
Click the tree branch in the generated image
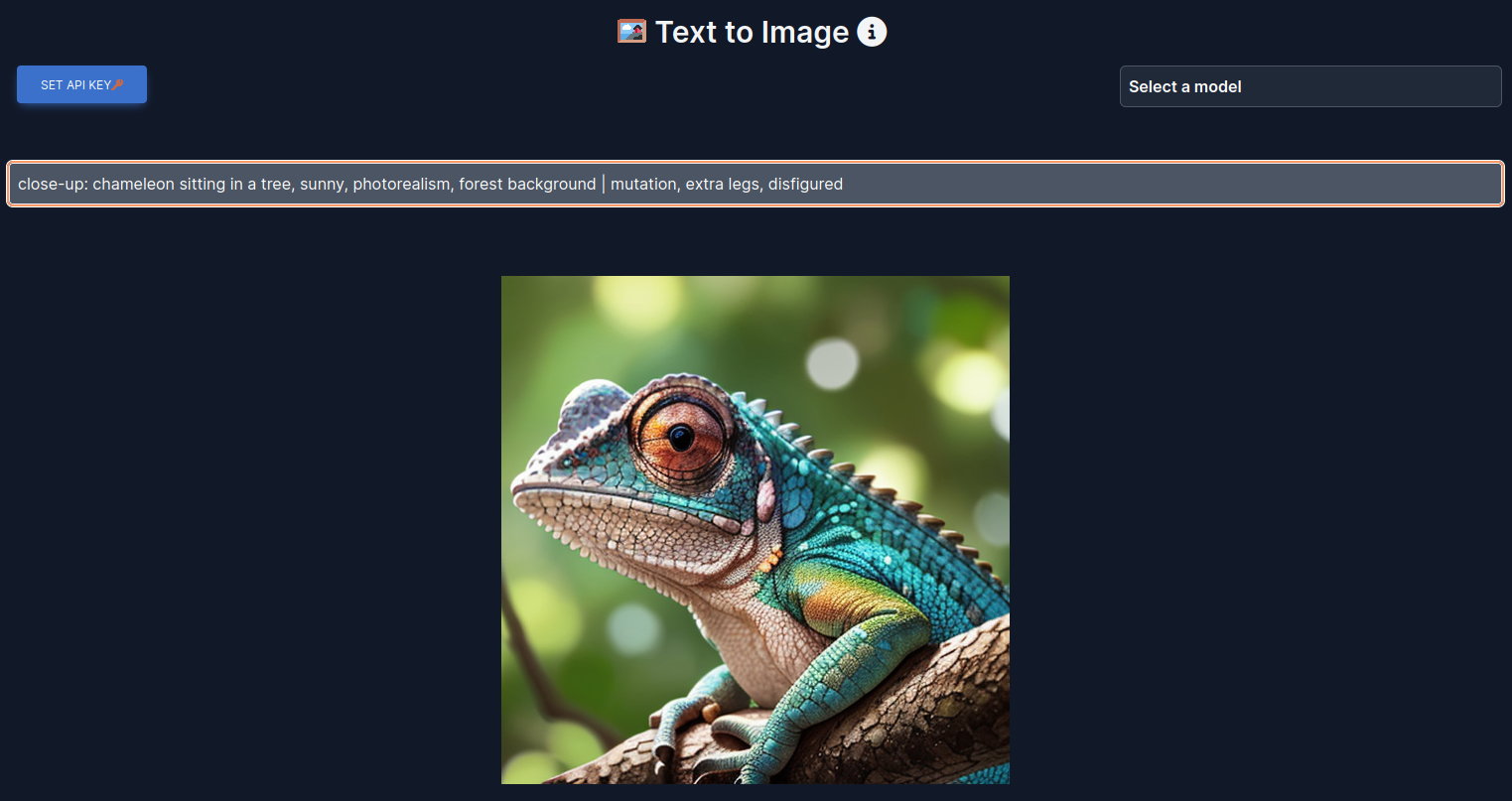893,715
